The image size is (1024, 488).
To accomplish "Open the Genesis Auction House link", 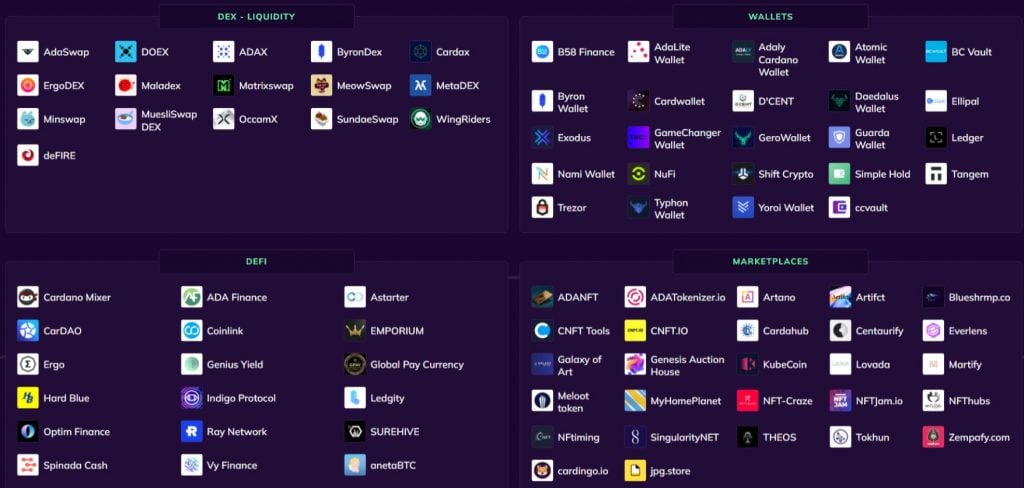I will click(687, 365).
